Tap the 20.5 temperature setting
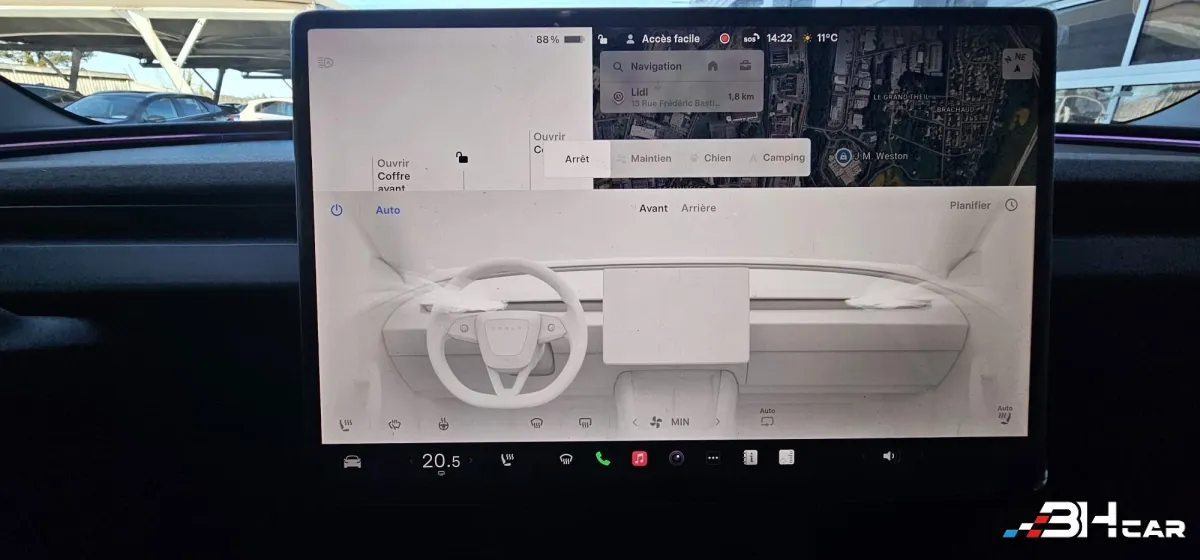 pos(441,460)
